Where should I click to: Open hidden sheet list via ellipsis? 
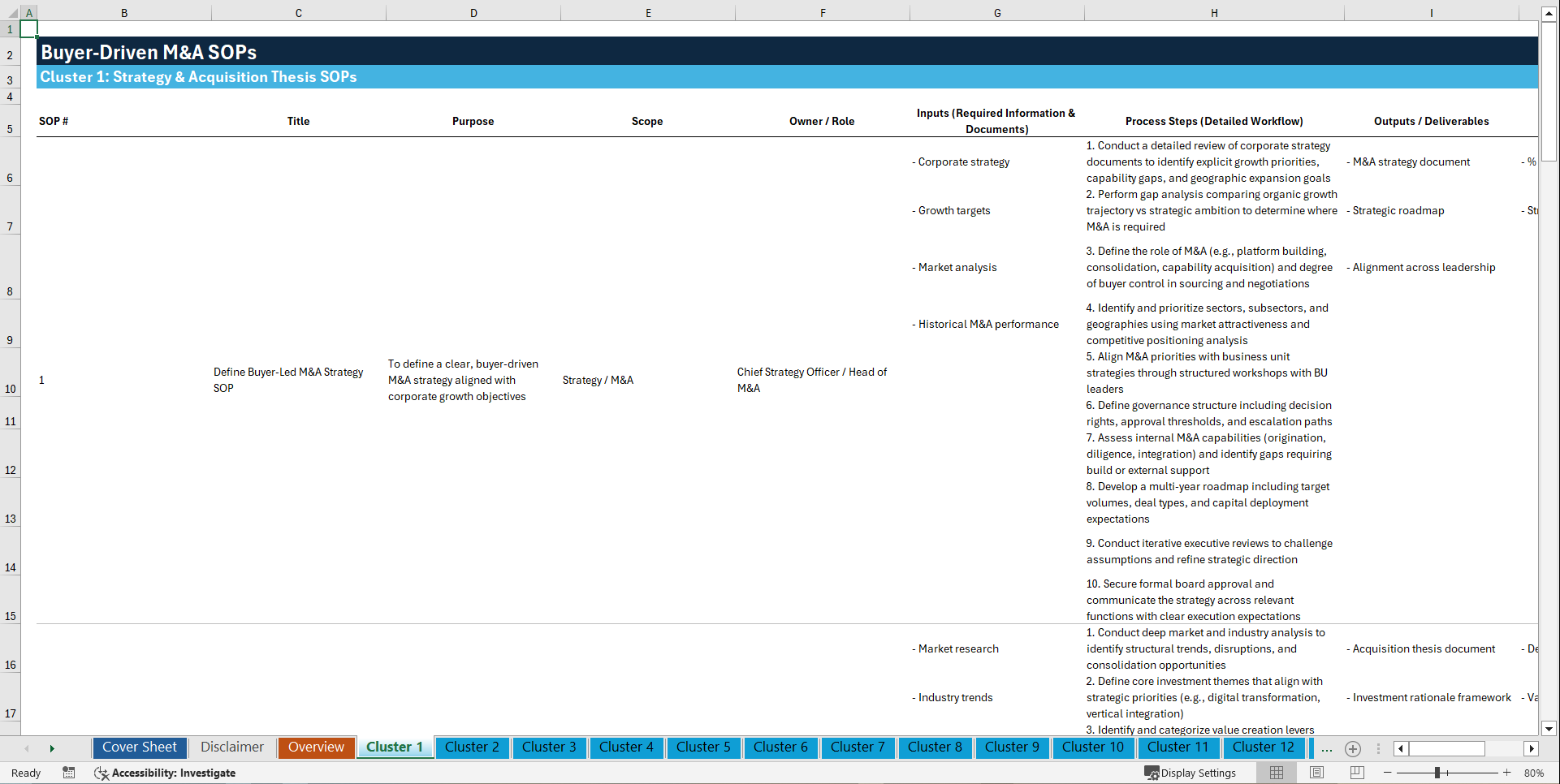(x=1327, y=748)
